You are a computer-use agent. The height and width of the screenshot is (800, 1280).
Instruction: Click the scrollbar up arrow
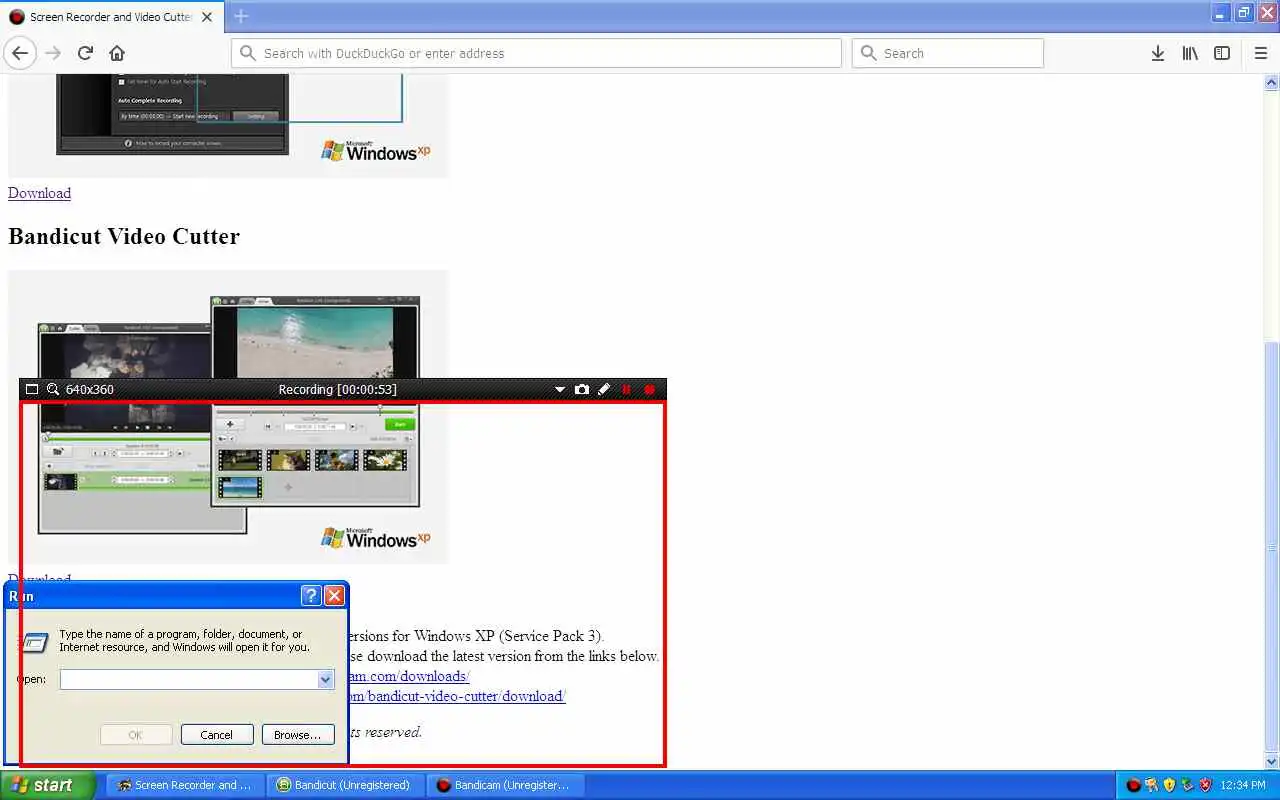(x=1272, y=81)
